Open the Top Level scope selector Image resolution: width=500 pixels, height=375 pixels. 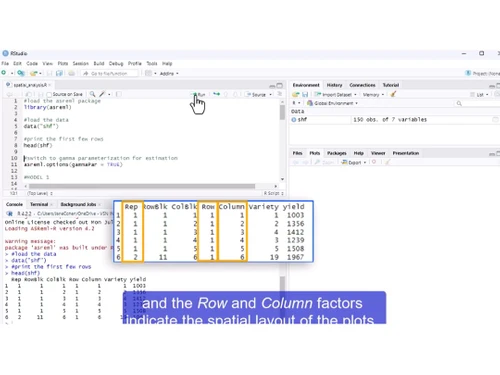point(40,193)
